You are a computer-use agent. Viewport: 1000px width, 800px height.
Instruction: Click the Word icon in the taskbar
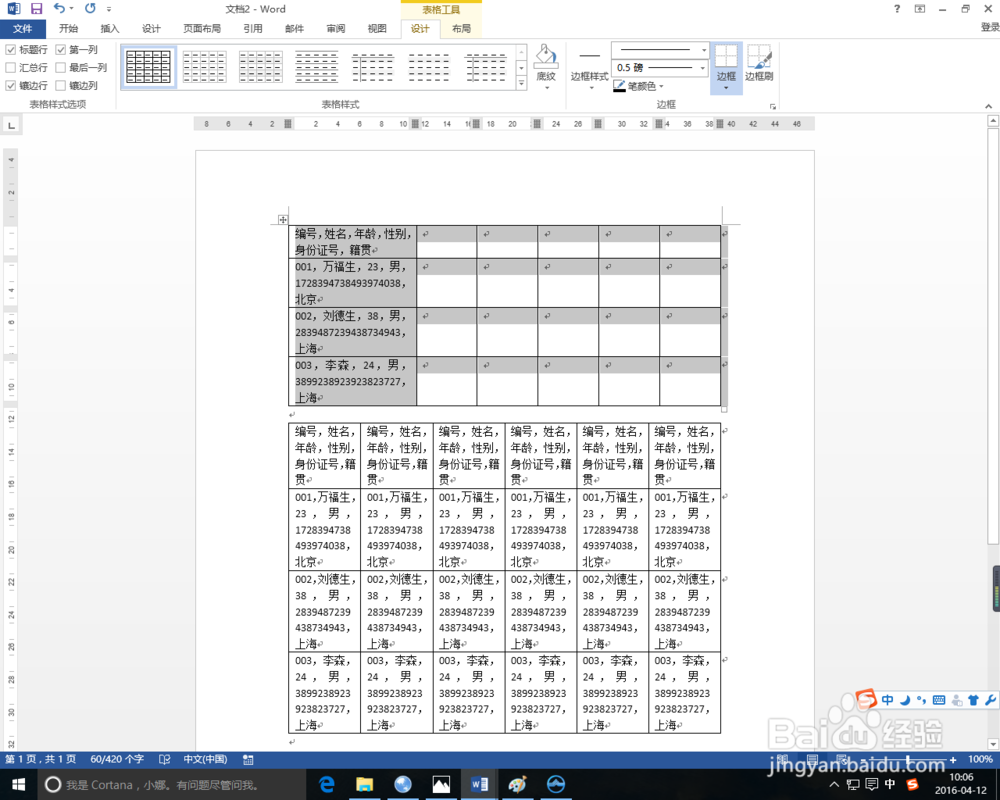click(x=479, y=784)
